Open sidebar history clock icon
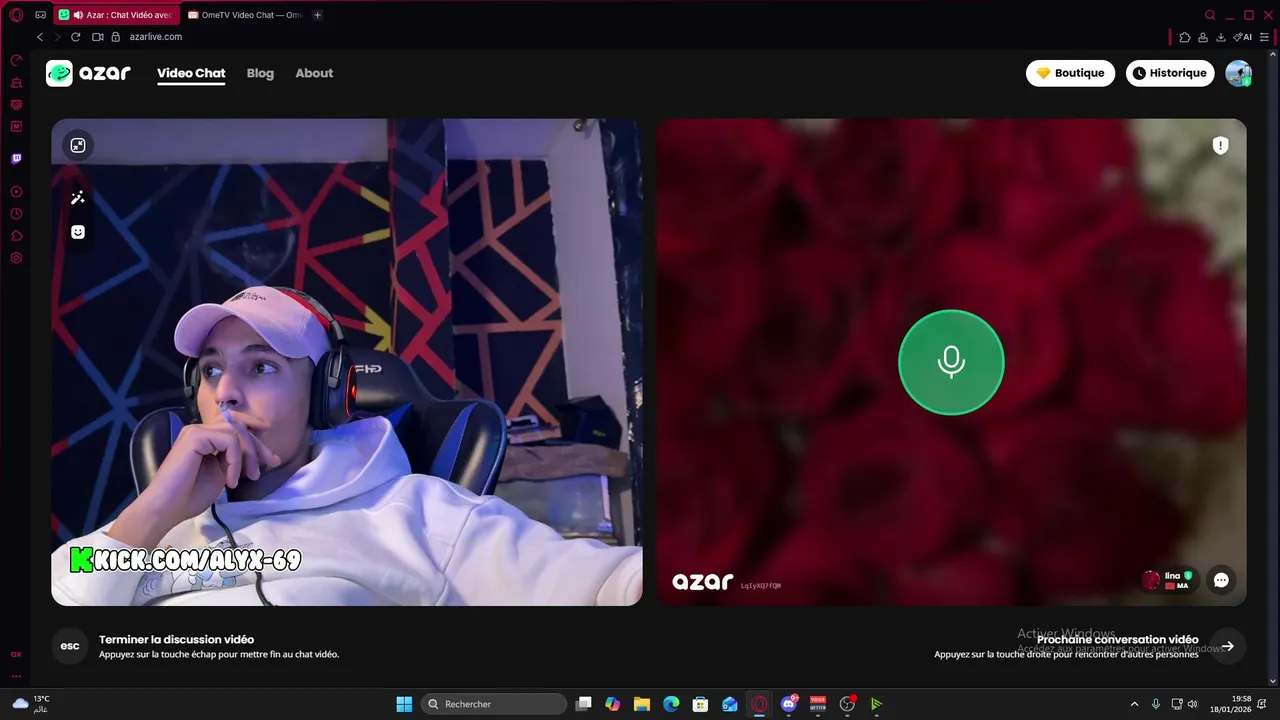The height and width of the screenshot is (720, 1280). 16,214
